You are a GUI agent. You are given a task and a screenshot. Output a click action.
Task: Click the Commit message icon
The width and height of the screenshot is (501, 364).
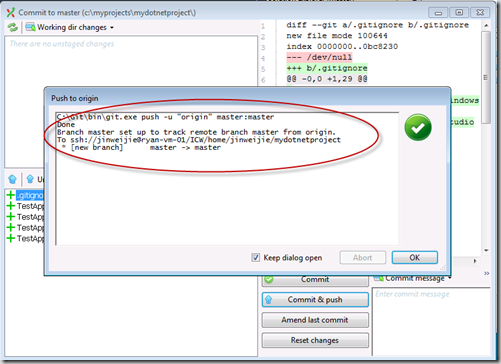[x=378, y=278]
